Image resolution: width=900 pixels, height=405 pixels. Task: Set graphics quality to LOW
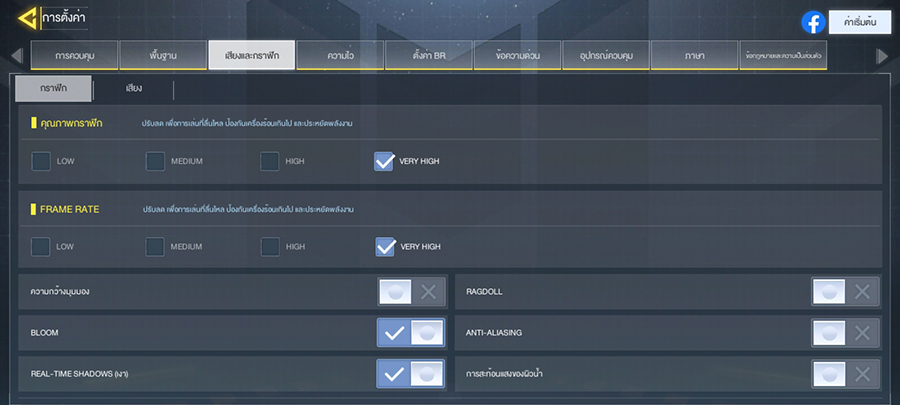pyautogui.click(x=41, y=161)
